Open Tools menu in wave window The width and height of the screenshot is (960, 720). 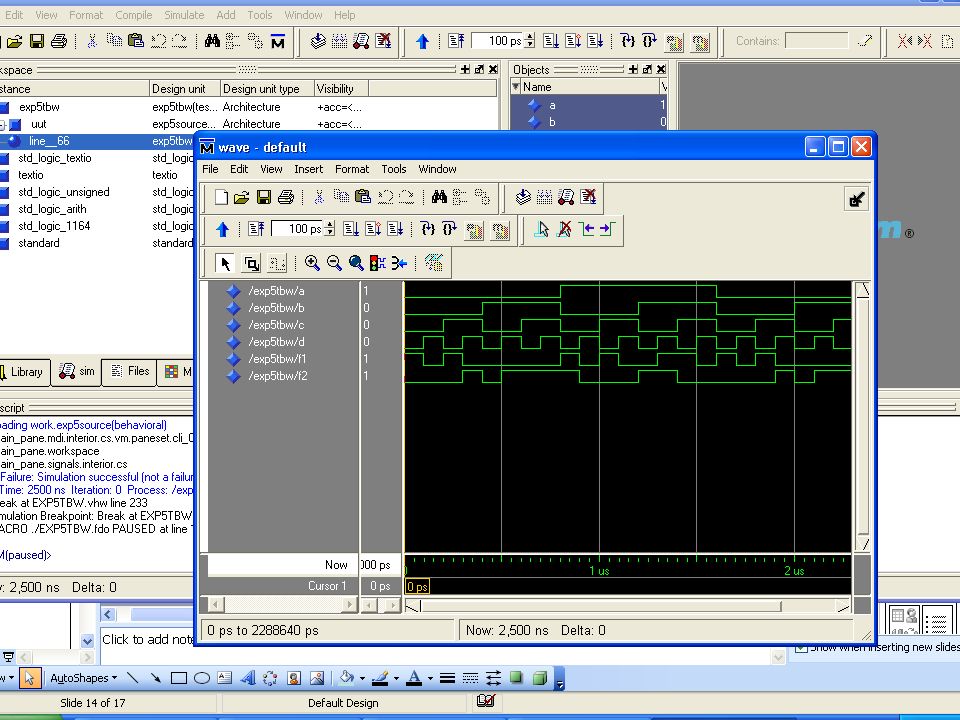tap(394, 169)
